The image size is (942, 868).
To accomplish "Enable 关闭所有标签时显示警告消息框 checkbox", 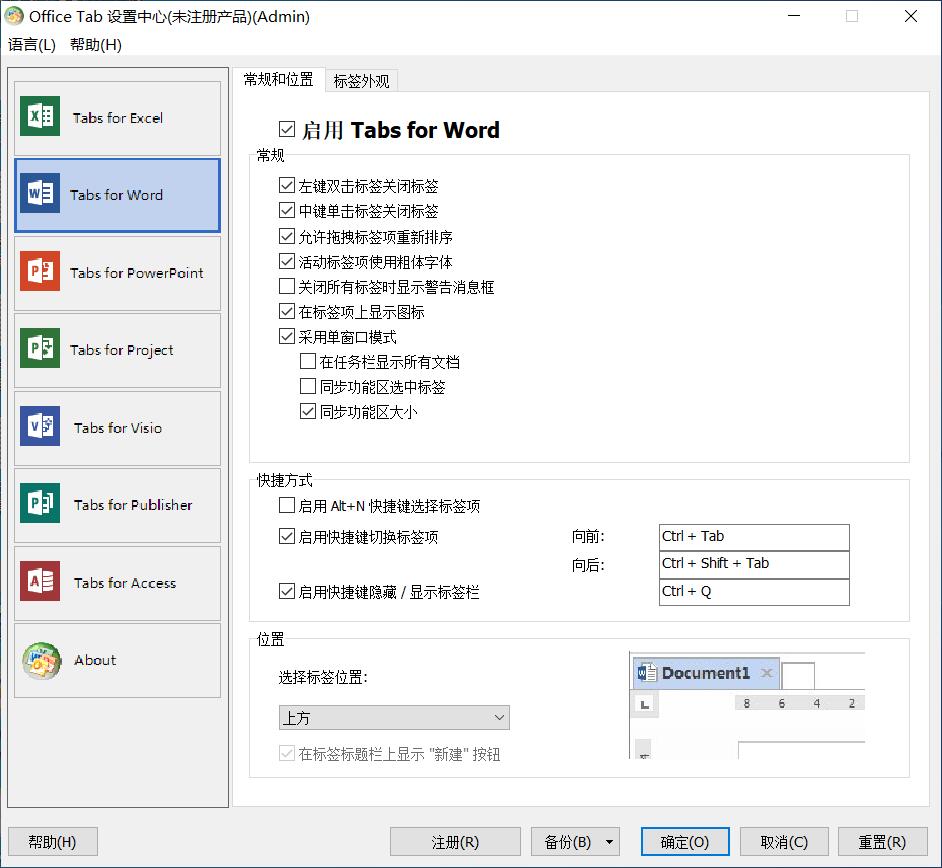I will click(288, 287).
